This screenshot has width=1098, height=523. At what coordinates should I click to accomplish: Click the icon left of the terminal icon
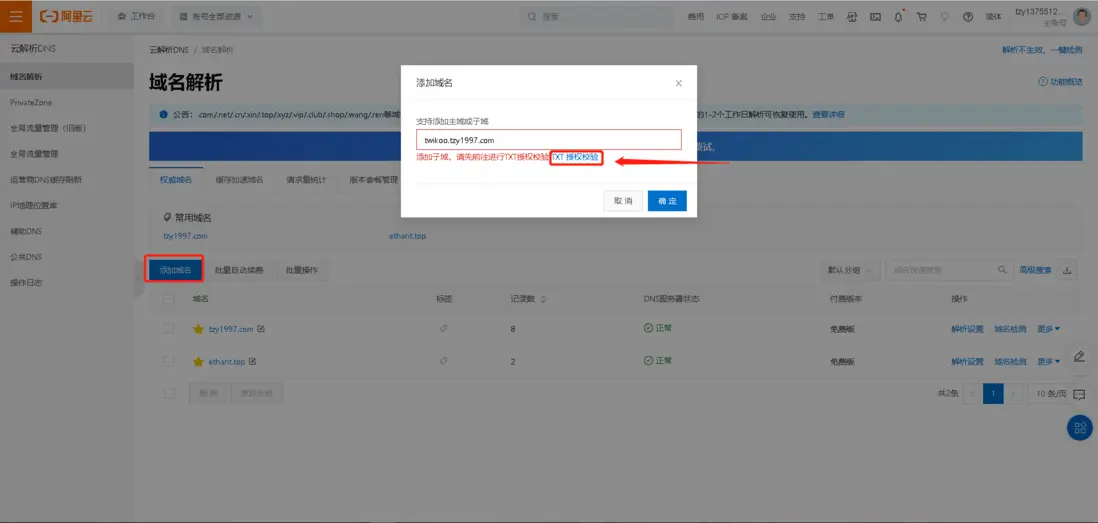pos(852,17)
